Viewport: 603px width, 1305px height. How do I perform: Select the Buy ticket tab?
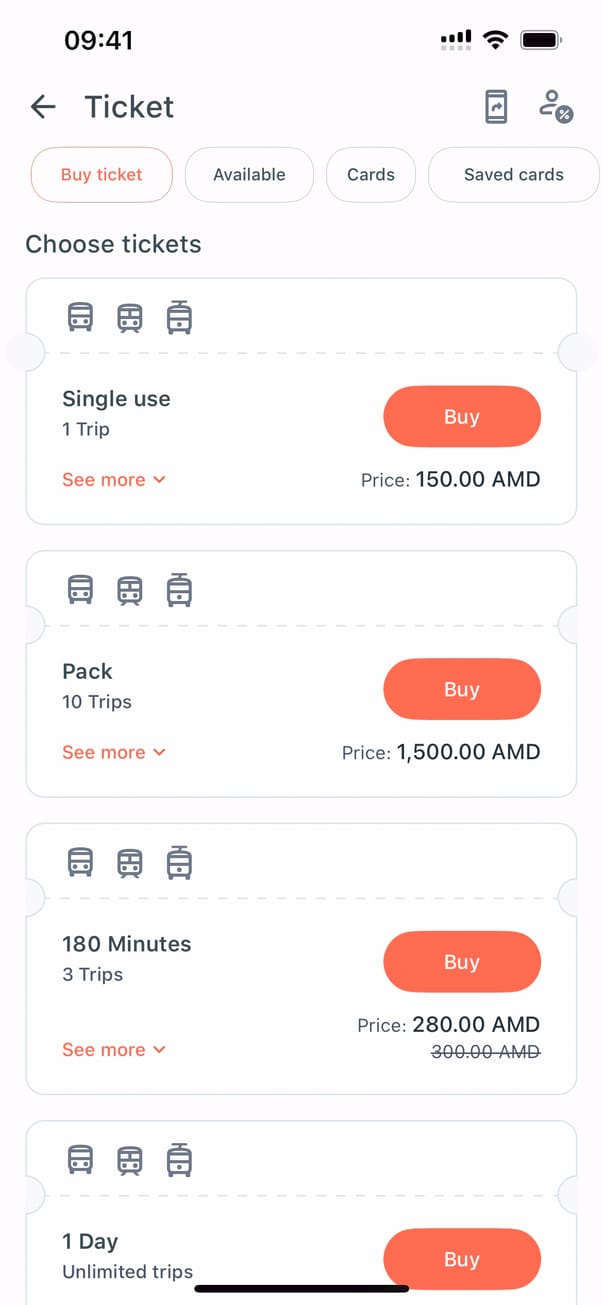101,175
